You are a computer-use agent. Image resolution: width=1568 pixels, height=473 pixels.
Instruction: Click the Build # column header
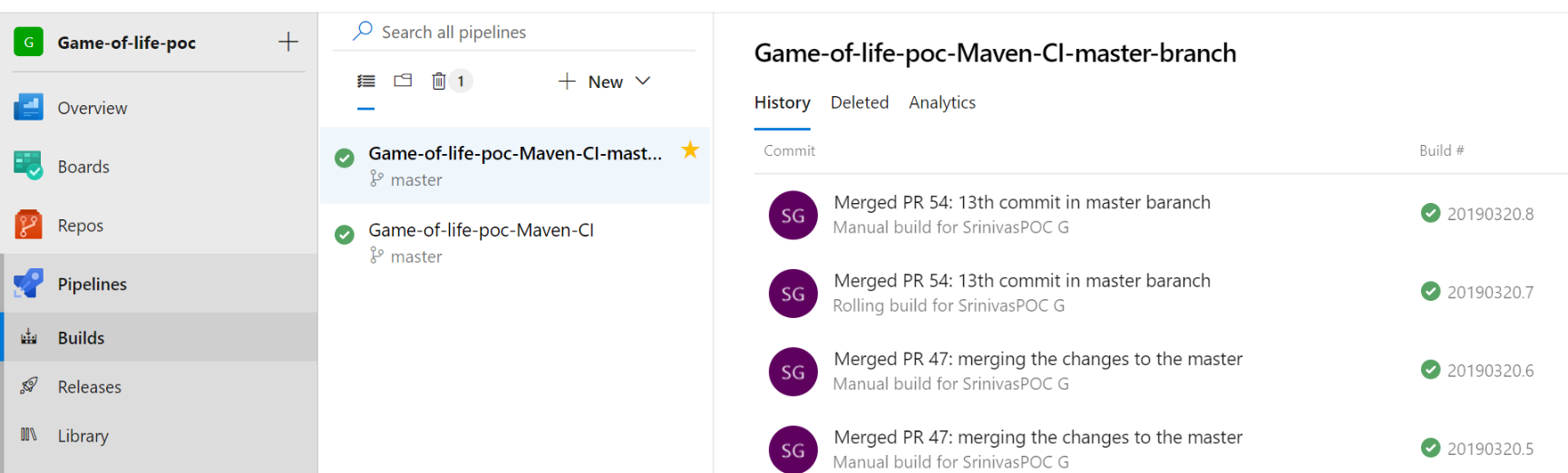point(1441,150)
